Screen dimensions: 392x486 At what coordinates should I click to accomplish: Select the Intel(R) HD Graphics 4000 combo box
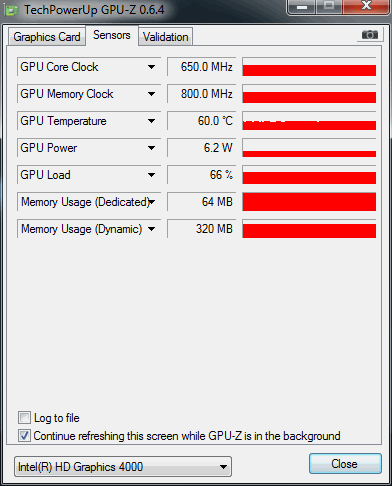(123, 467)
